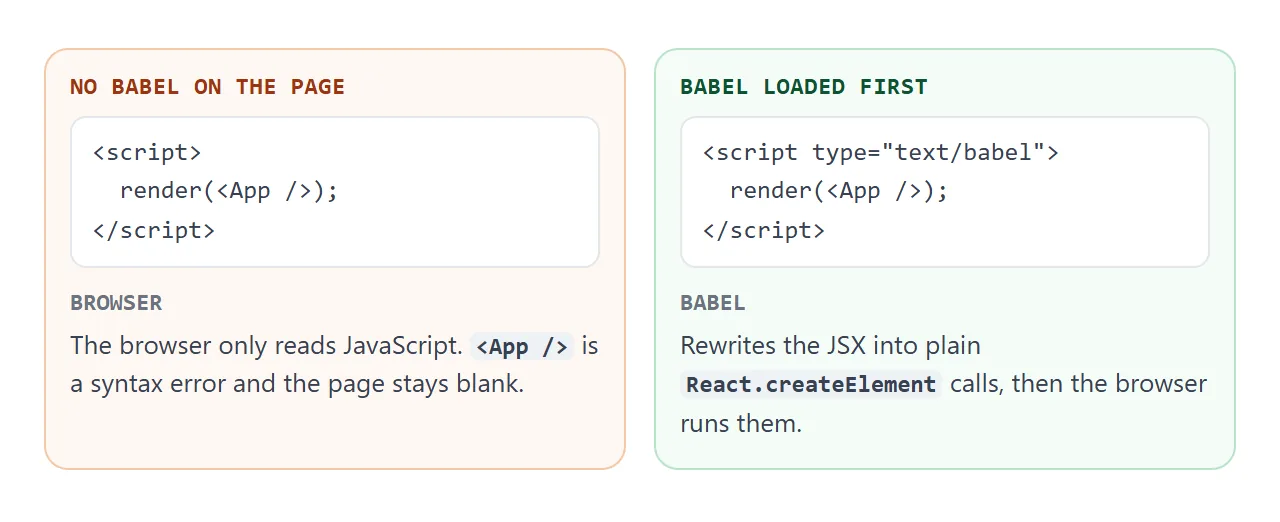Click the '</script>' closing tag in the left code block

click(x=154, y=230)
